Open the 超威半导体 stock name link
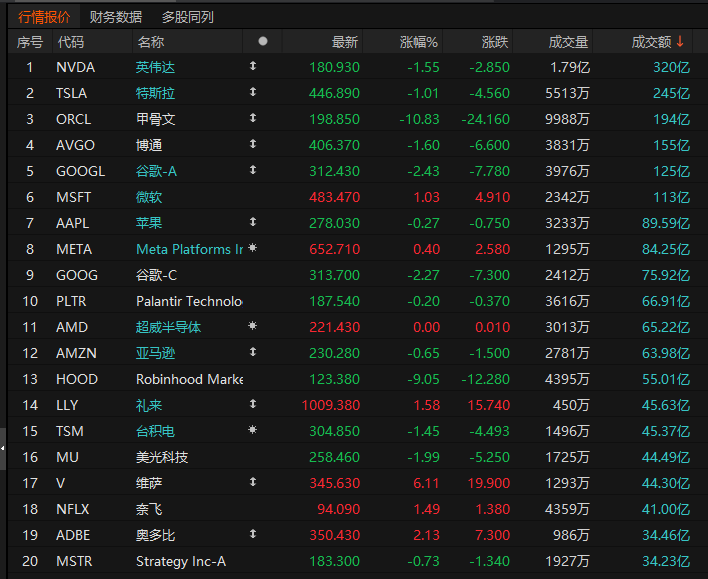708x579 pixels. (x=168, y=327)
